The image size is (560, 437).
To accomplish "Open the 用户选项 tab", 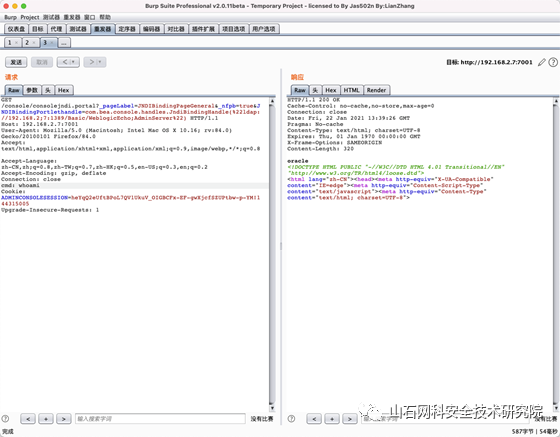I will pos(264,29).
